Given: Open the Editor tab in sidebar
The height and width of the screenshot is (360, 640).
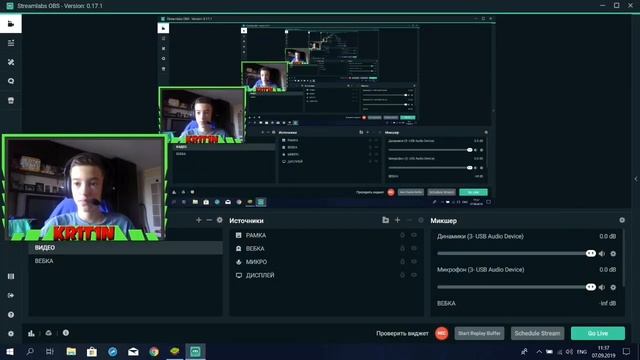Looking at the screenshot, I should coord(11,24).
